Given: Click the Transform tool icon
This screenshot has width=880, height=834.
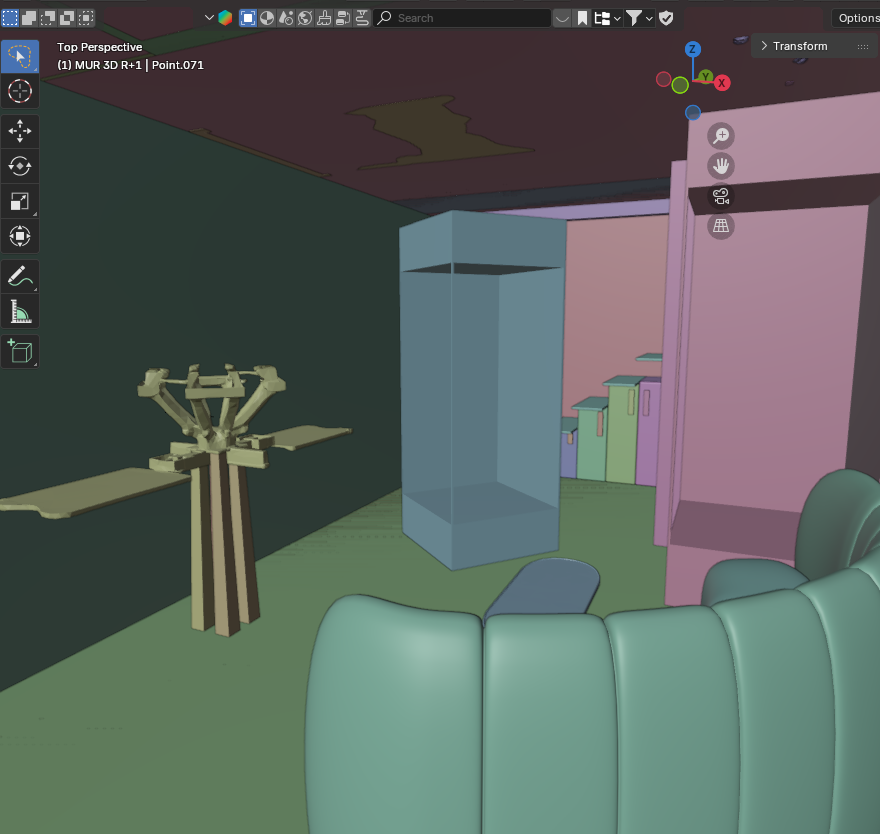Looking at the screenshot, I should tap(20, 236).
